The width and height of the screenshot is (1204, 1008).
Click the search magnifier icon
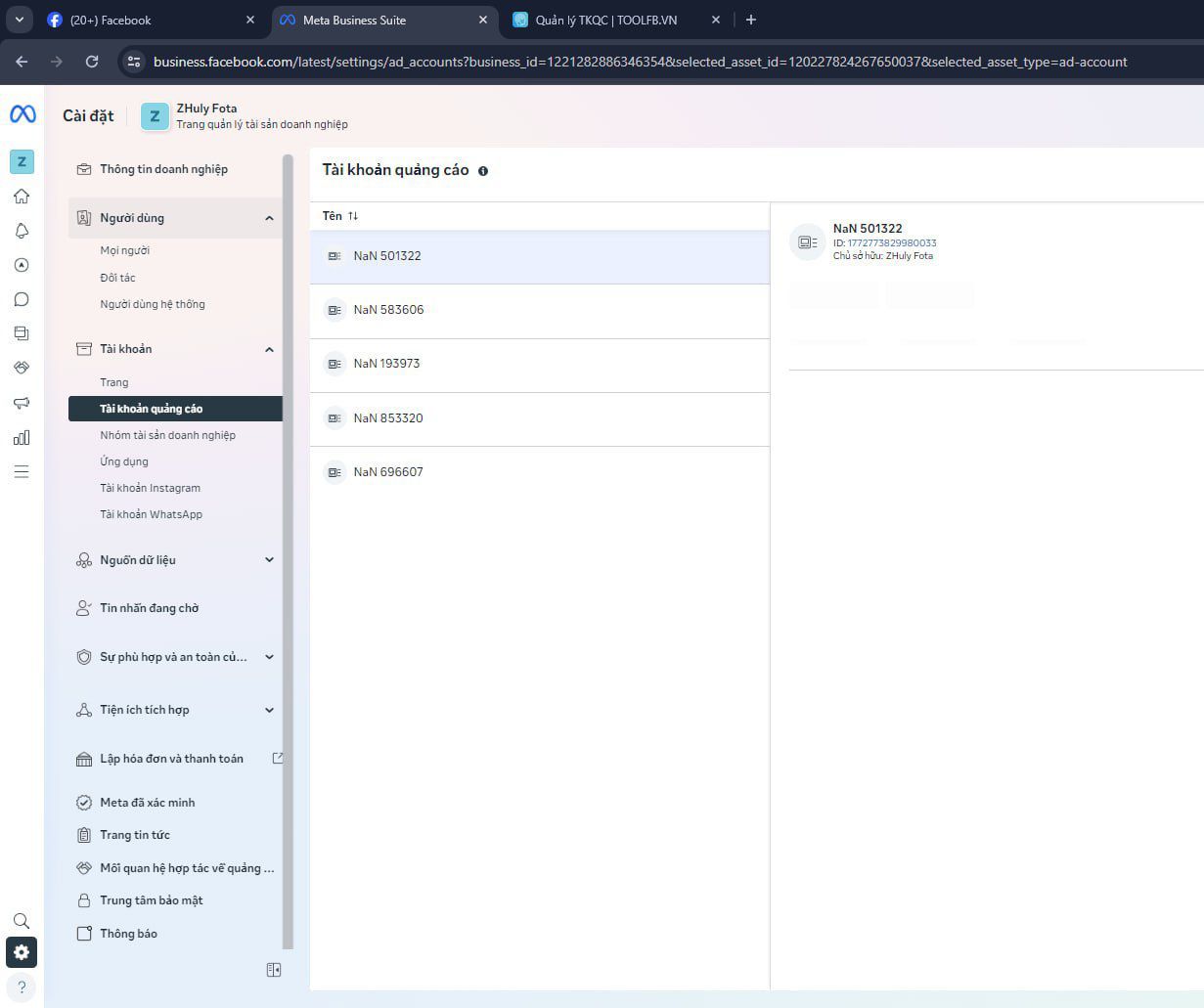pyautogui.click(x=22, y=921)
